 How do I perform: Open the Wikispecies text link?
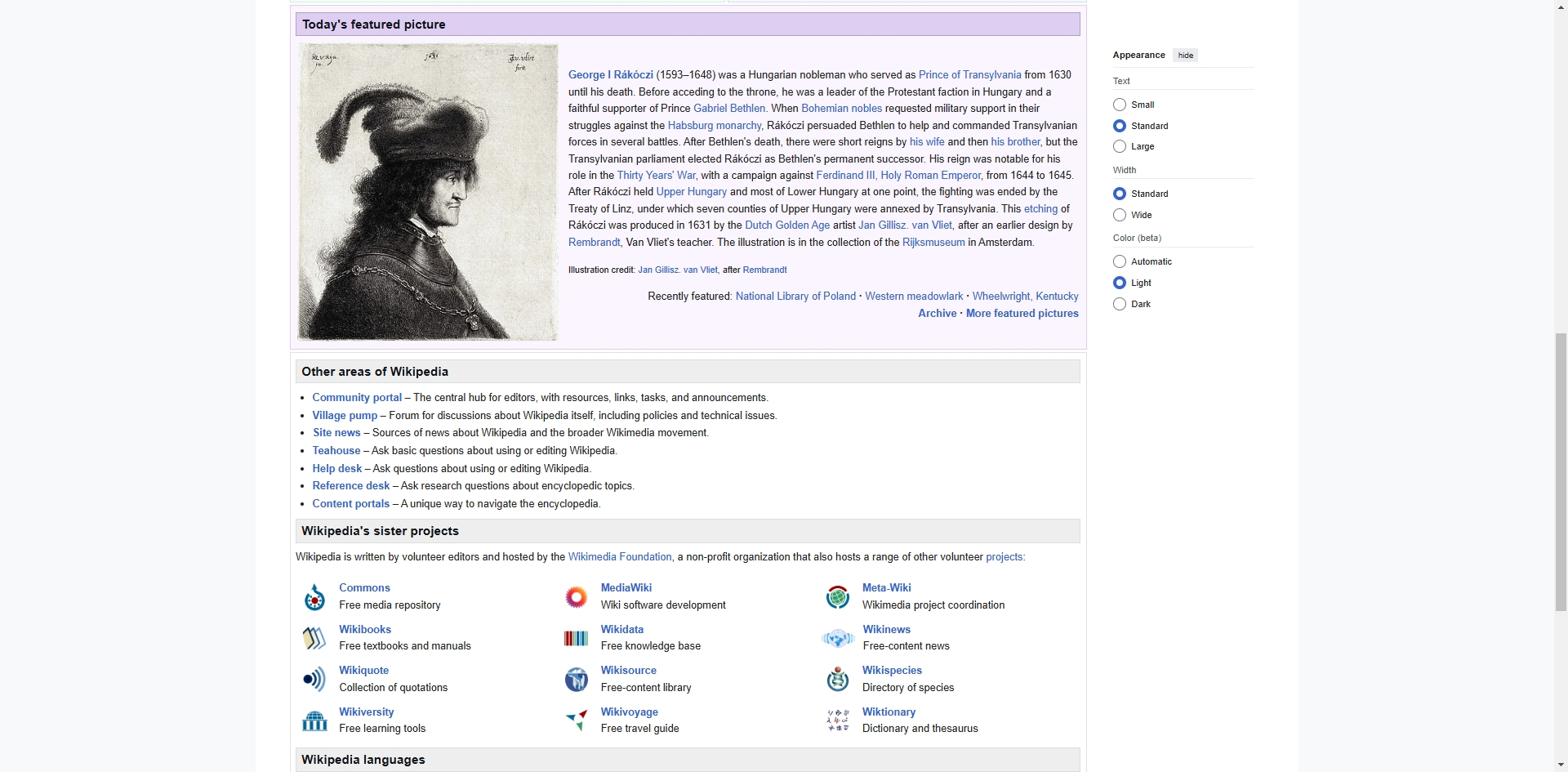point(892,670)
